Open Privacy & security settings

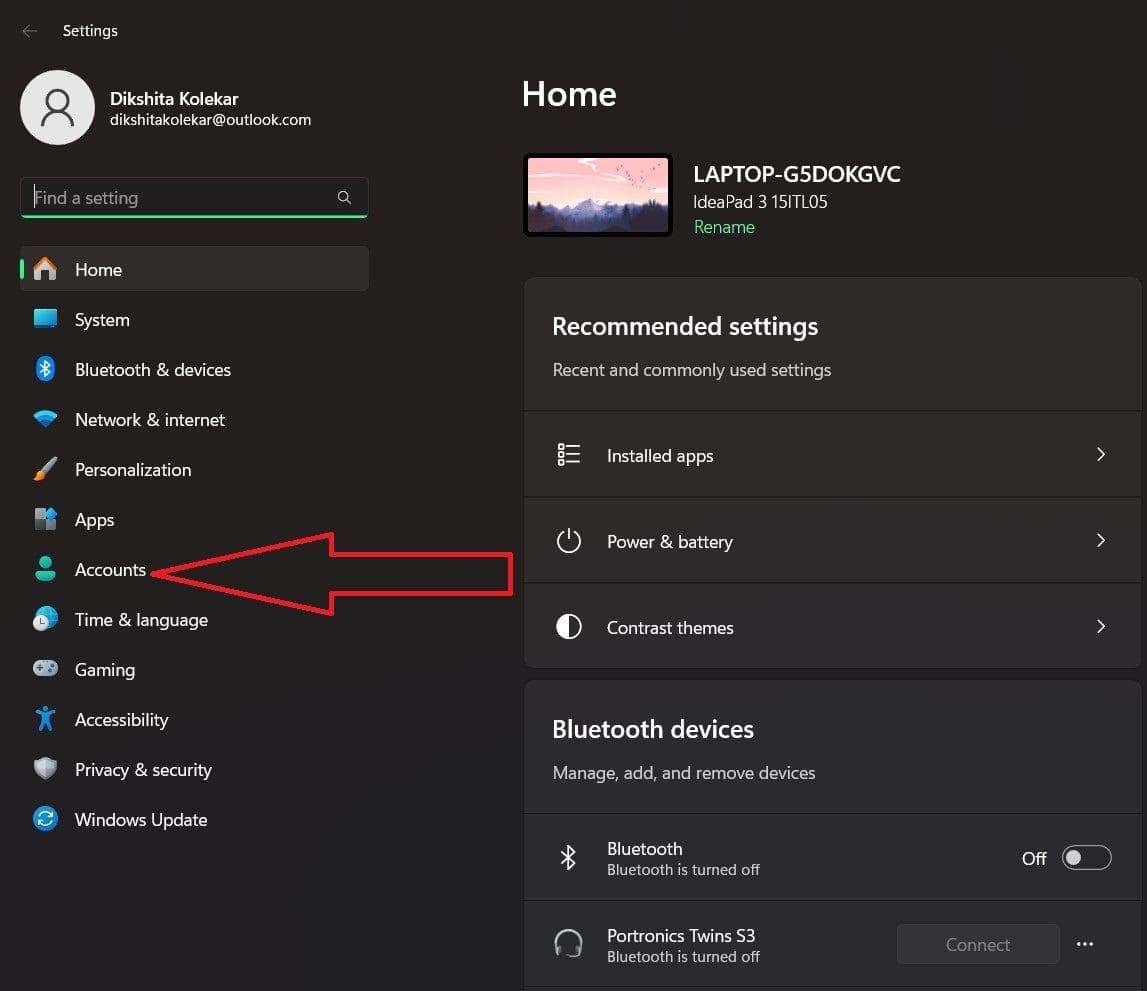[46, 769]
